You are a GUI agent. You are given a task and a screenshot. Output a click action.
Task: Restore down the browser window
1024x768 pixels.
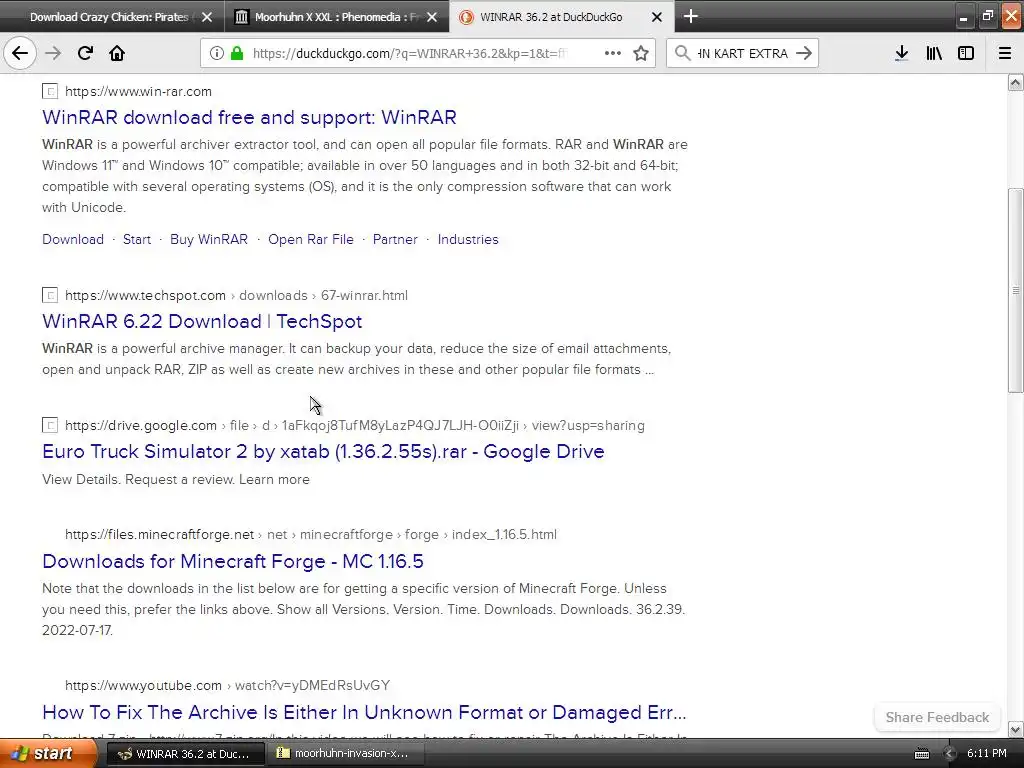click(987, 17)
